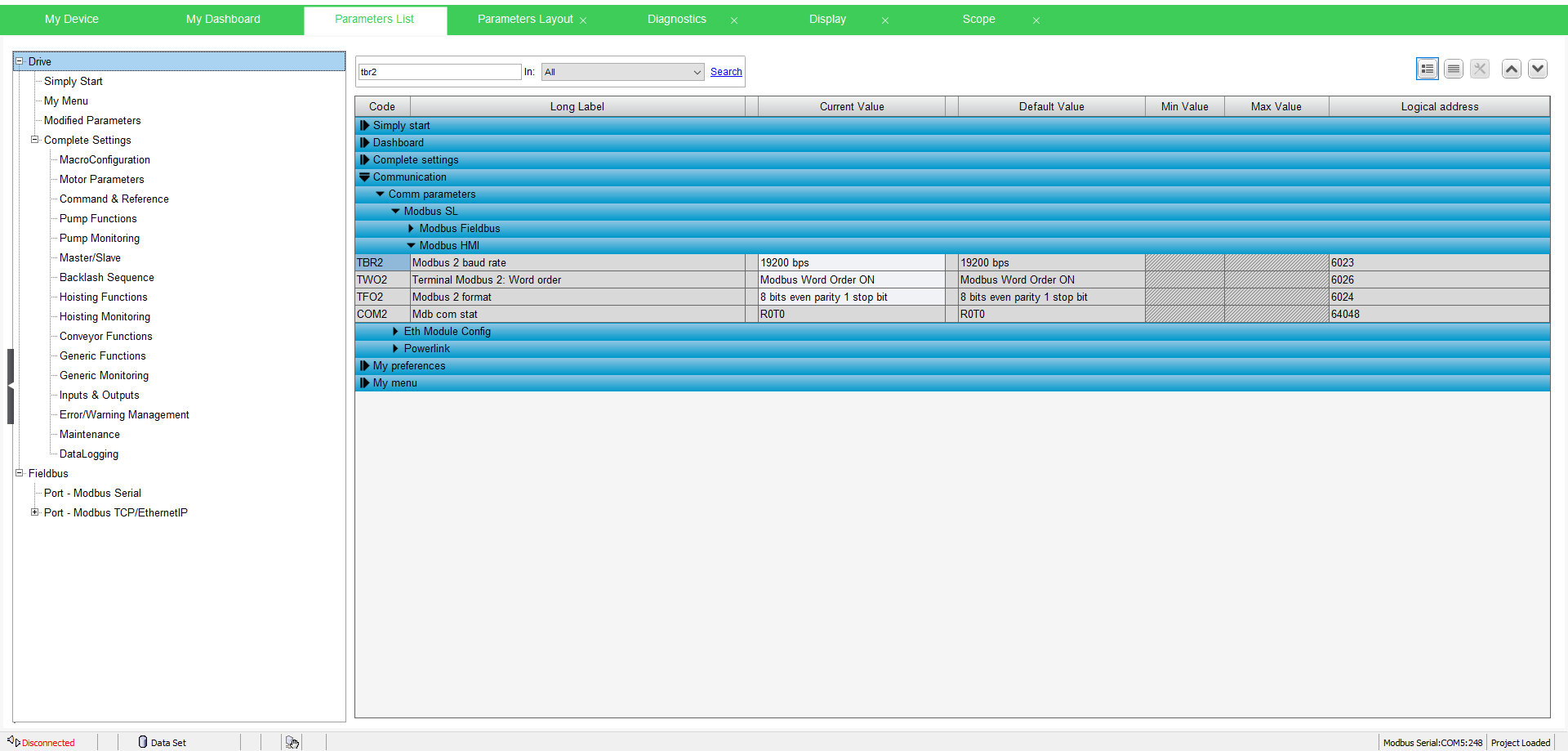Collapse the Modbus SL group
This screenshot has height=751, width=1568.
pyautogui.click(x=395, y=211)
